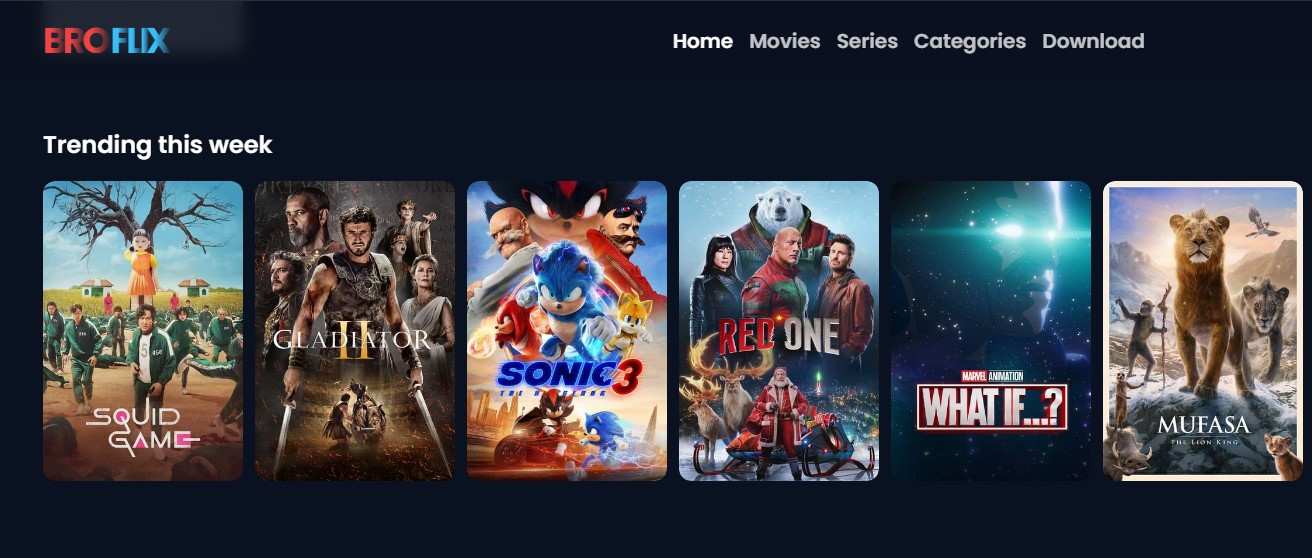Click the BROFLIX logo
1312x558 pixels.
(x=107, y=41)
